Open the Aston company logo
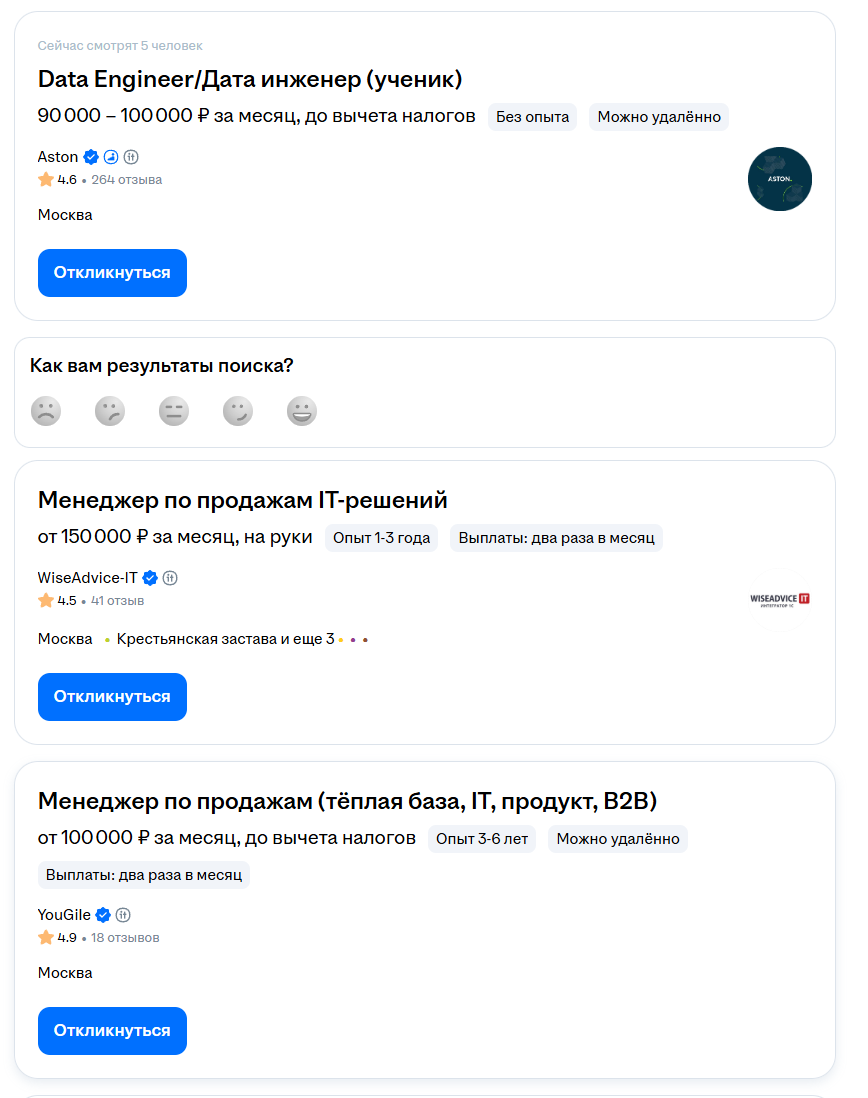This screenshot has width=868, height=1098. pos(779,179)
